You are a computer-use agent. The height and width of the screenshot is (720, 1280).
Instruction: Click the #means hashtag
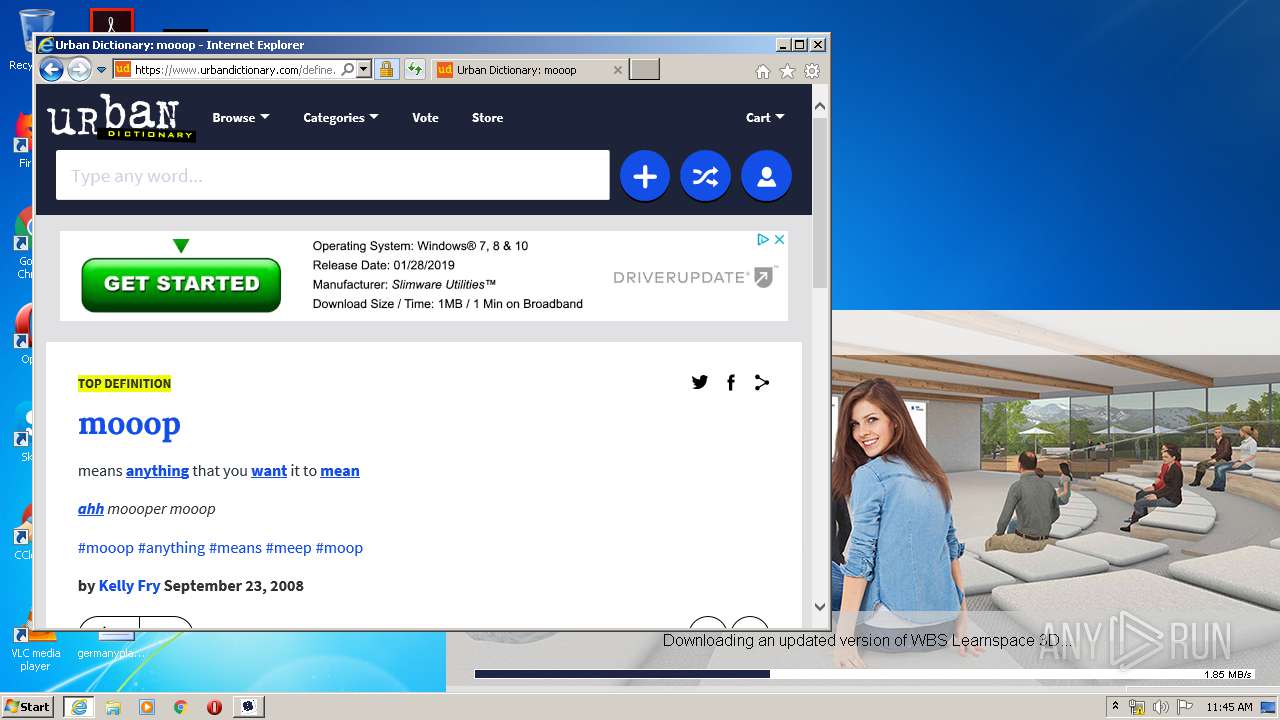(x=235, y=548)
